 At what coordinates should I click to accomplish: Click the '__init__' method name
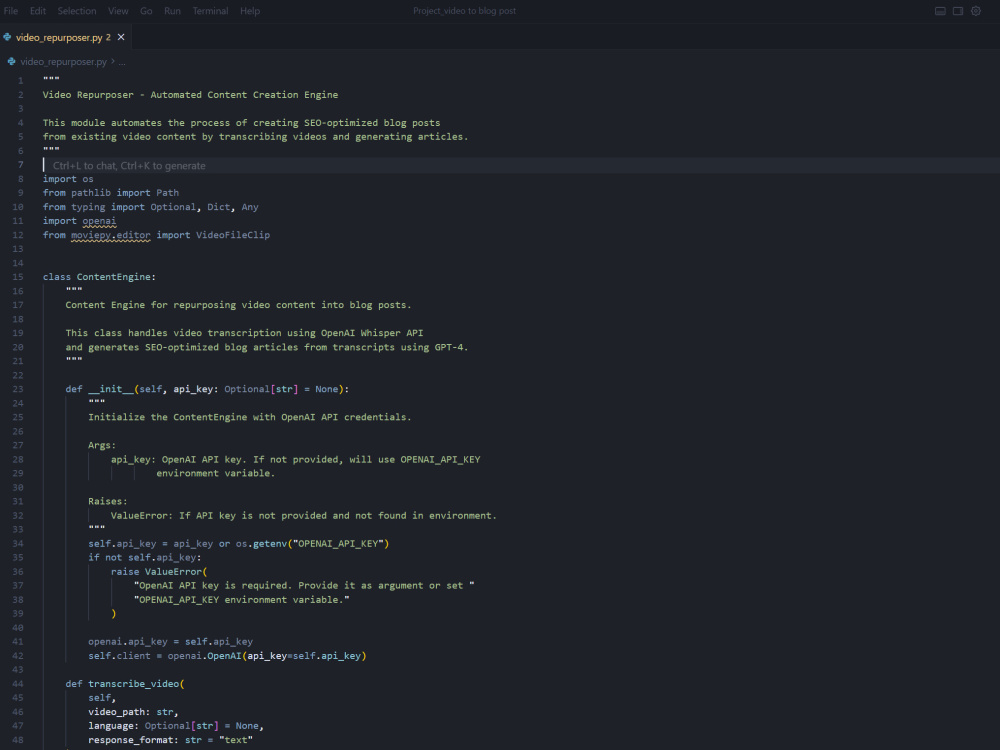(x=110, y=389)
